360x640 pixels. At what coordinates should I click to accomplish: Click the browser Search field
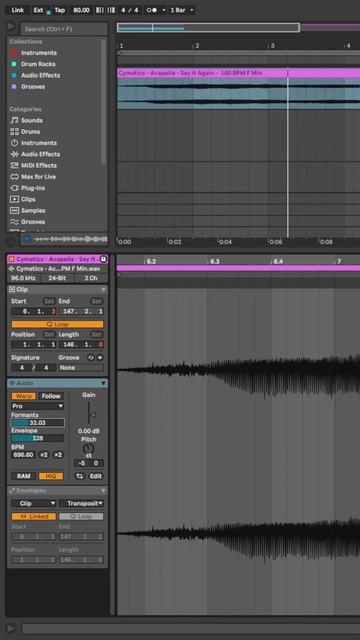64,29
